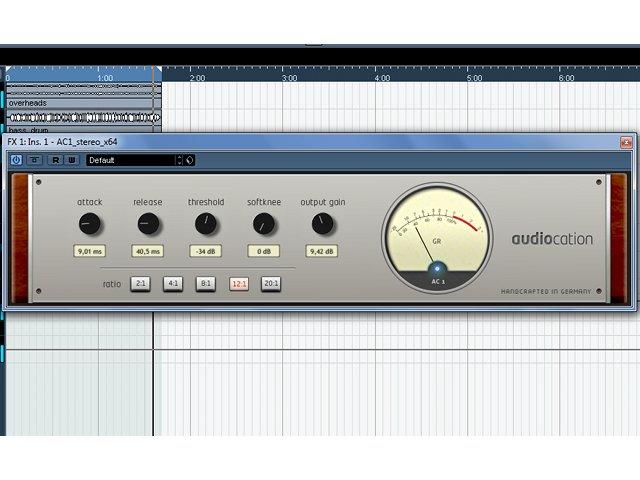
Task: Select the overheads track clip
Action: click(84, 104)
